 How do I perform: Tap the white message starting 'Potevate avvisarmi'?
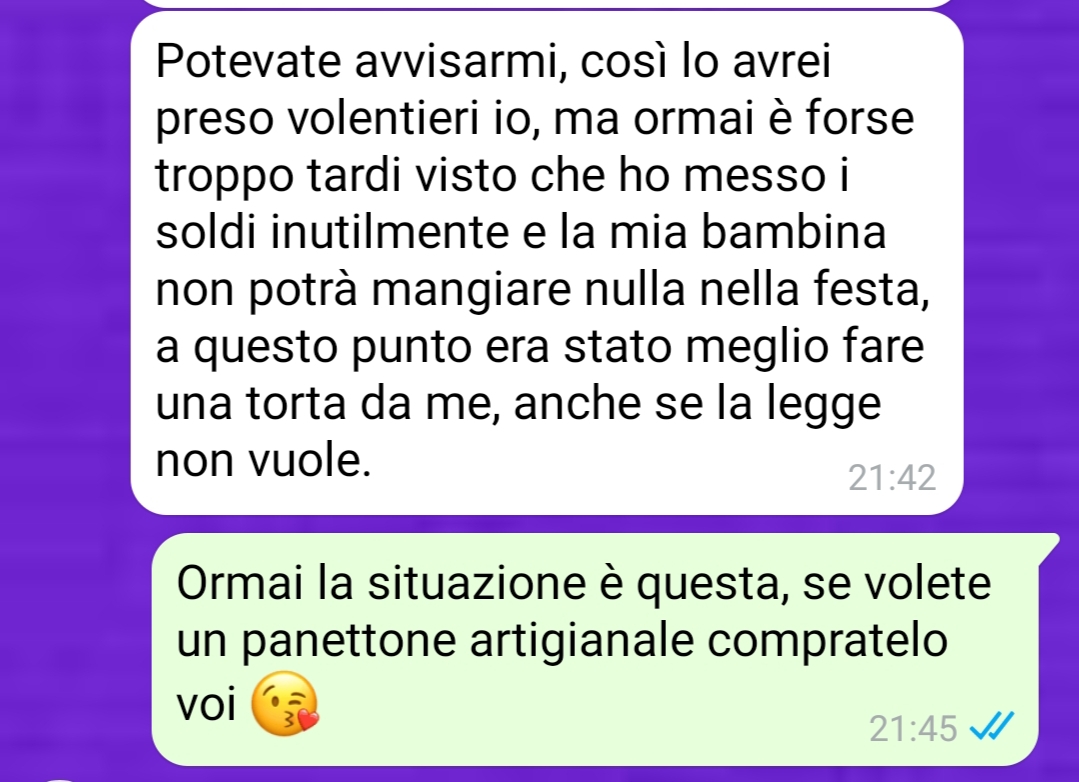click(546, 263)
